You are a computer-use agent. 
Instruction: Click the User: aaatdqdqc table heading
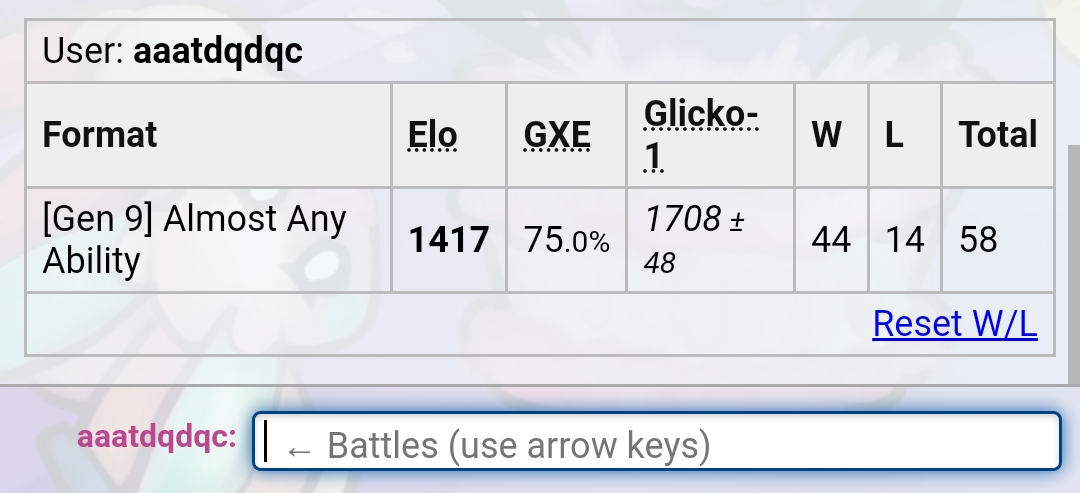pos(172,51)
